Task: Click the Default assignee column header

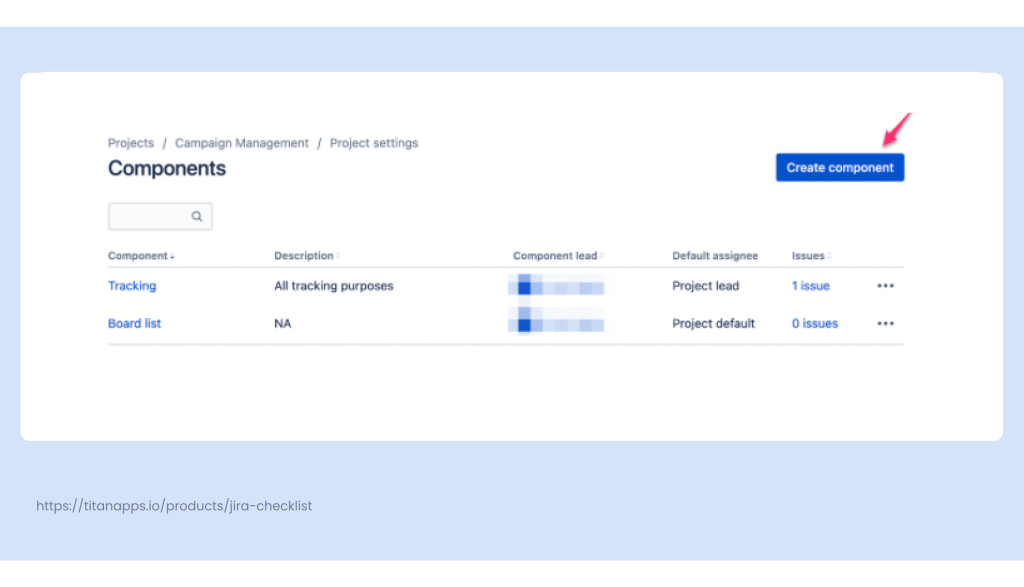Action: [x=714, y=255]
